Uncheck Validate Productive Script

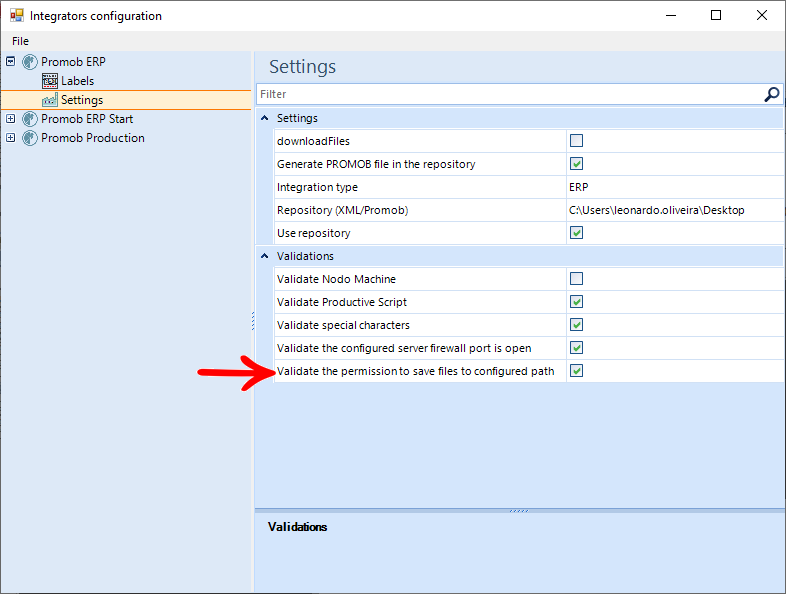tap(576, 302)
